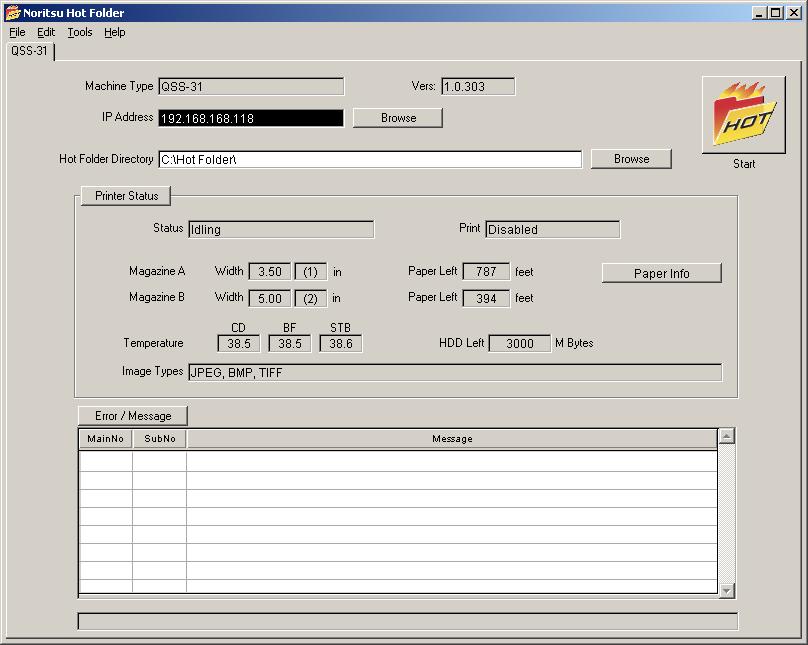The image size is (808, 645).
Task: Click the message list scroll up arrow
Action: pyautogui.click(x=727, y=436)
